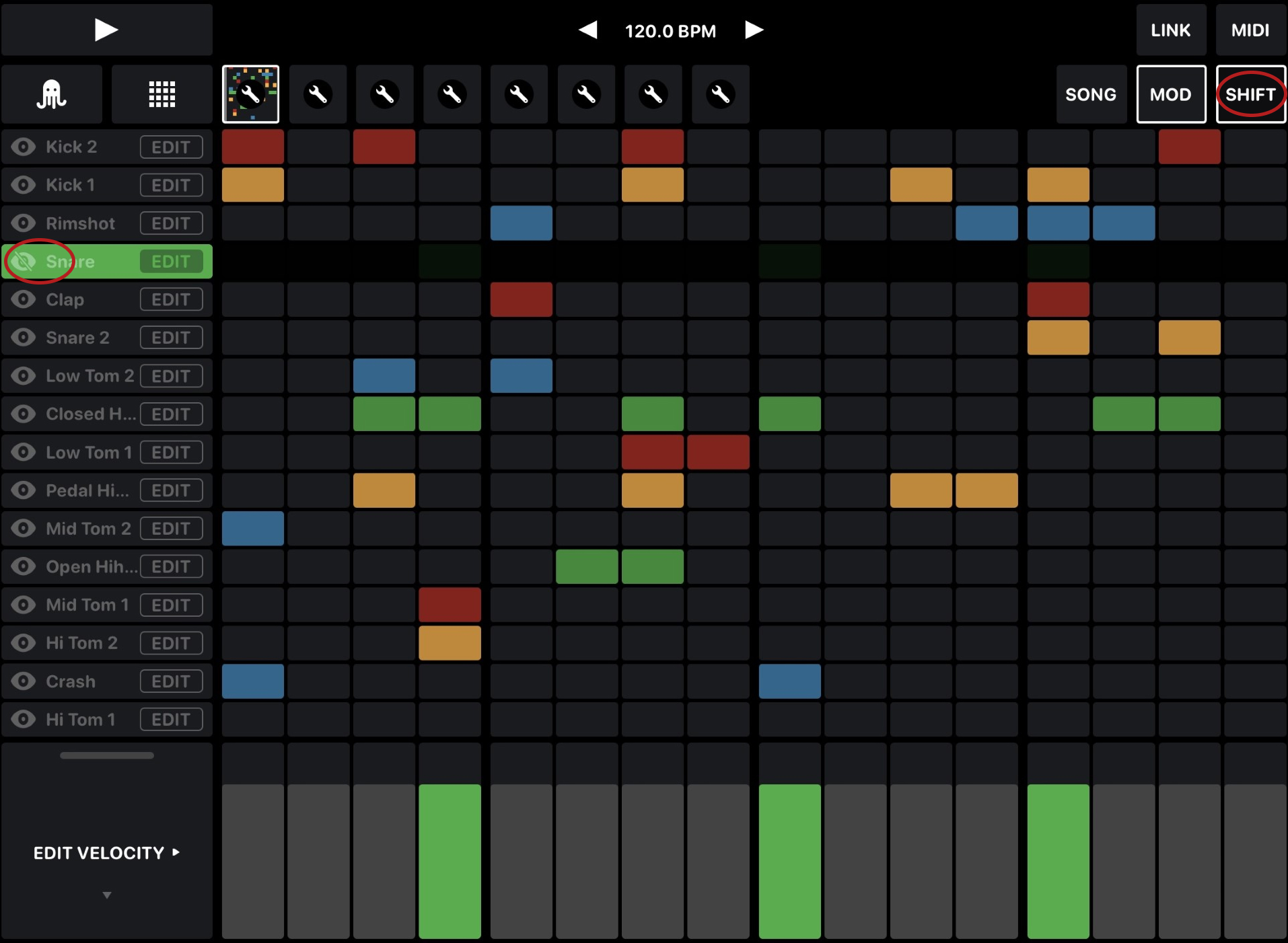1288x943 pixels.
Task: Open EDIT for Kick 2 track
Action: pyautogui.click(x=171, y=147)
